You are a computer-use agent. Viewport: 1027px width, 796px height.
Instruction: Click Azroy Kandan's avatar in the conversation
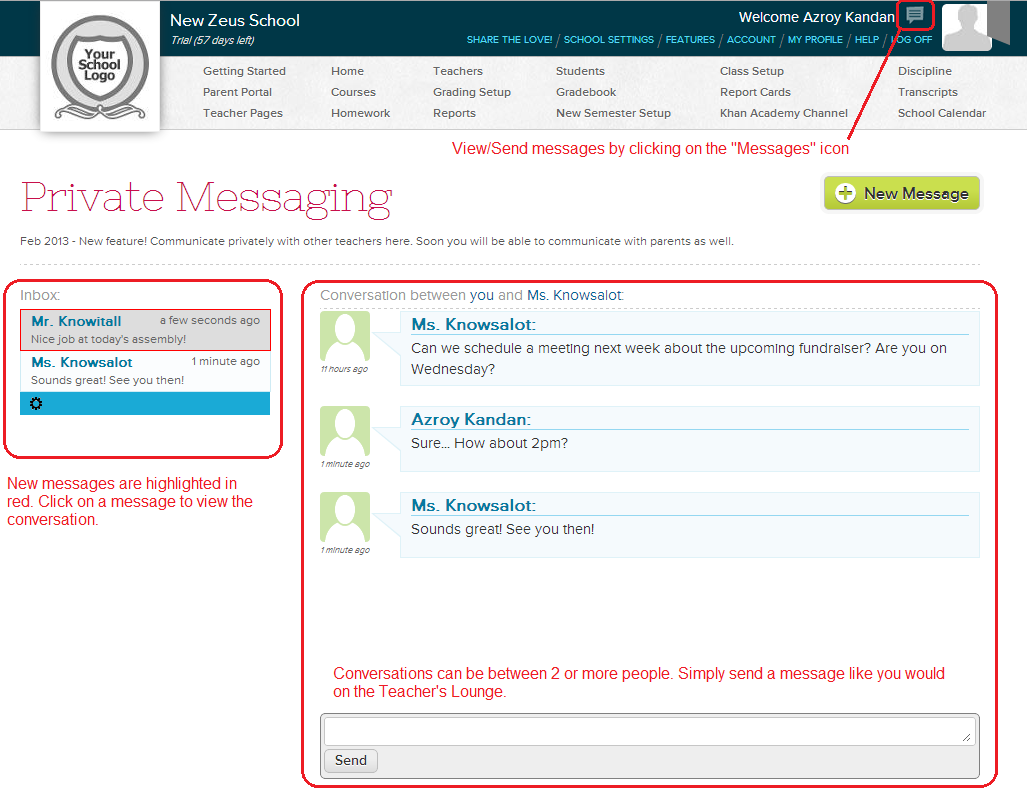click(344, 430)
